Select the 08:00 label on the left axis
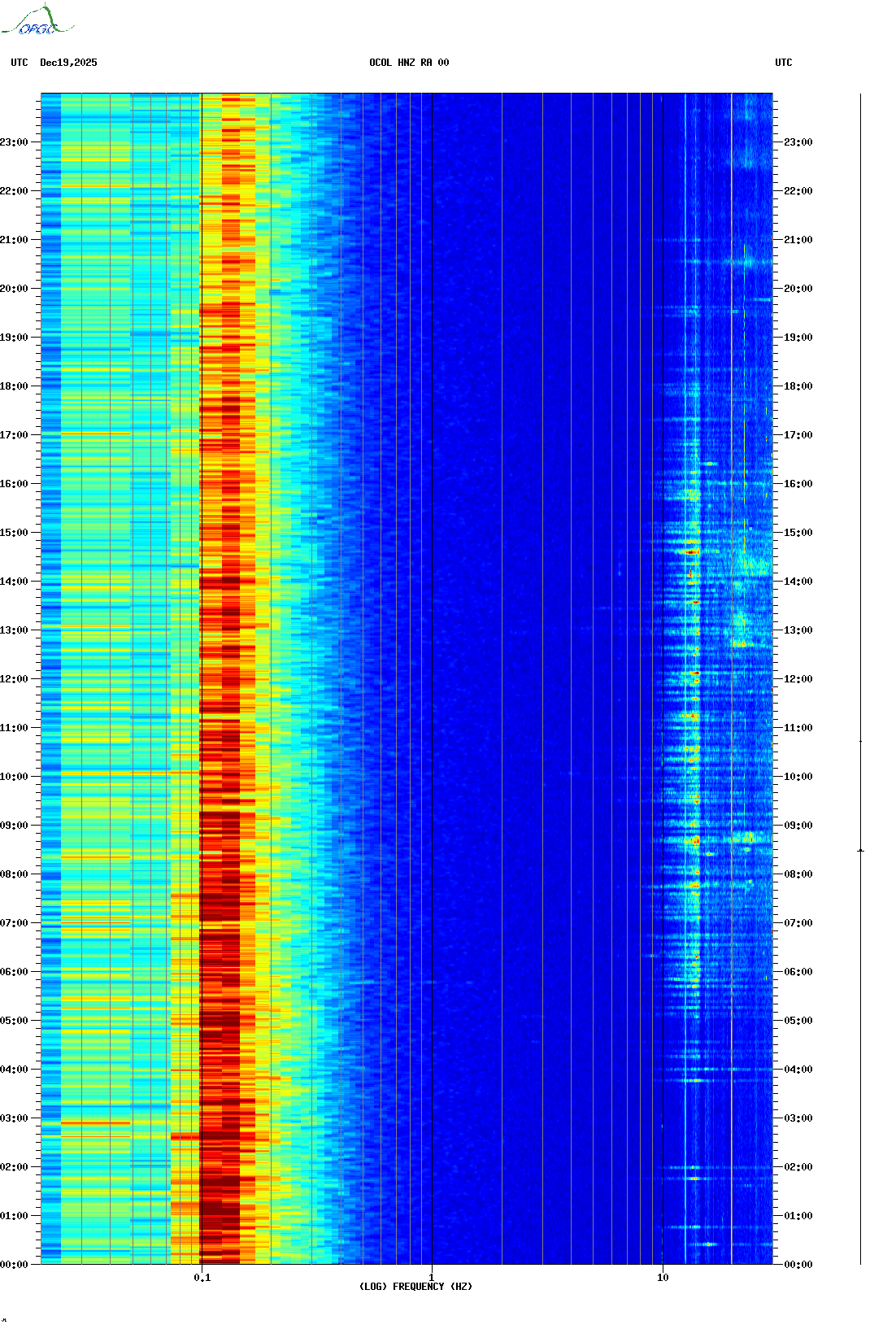This screenshot has height=1329, width=896. pyautogui.click(x=14, y=874)
